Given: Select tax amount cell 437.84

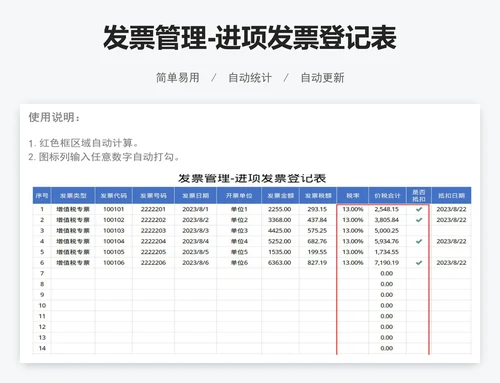Looking at the screenshot, I should 317,220.
